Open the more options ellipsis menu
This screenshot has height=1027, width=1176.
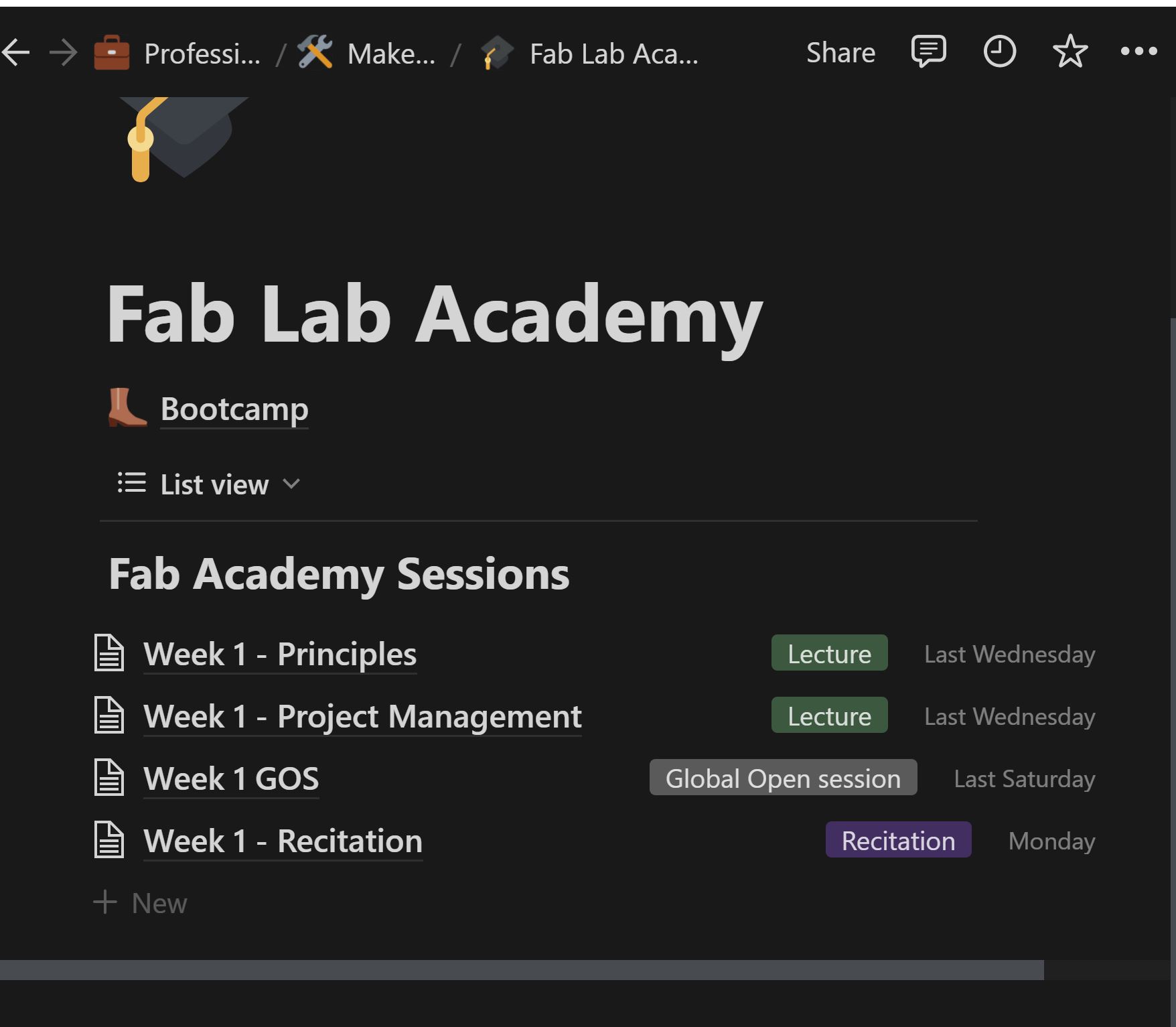click(1139, 51)
